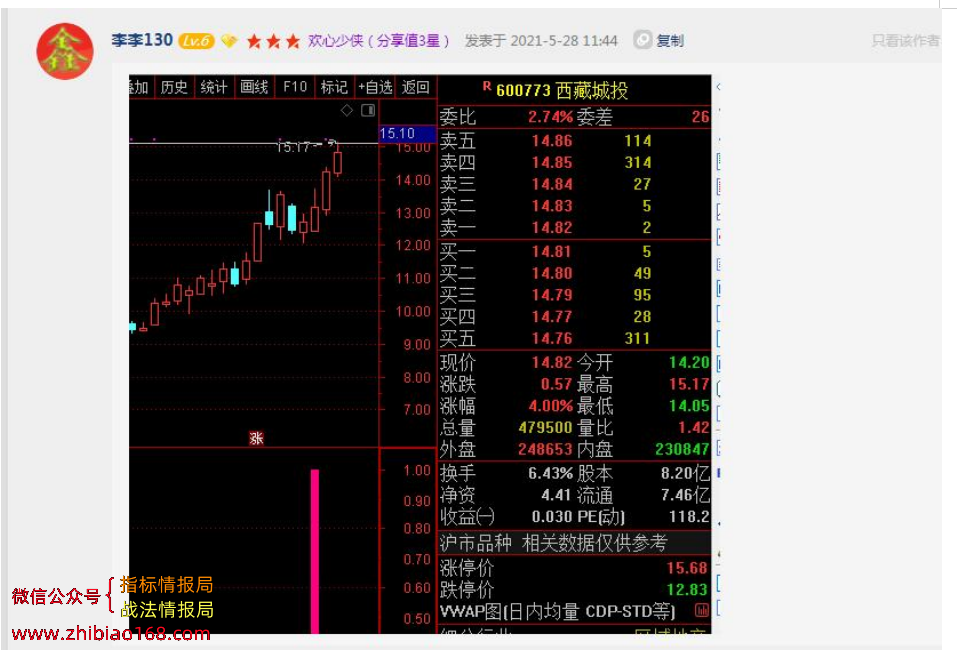Screen dimensions: 957x650
Task: Click 只看该作者 filter link
Action: (x=906, y=41)
